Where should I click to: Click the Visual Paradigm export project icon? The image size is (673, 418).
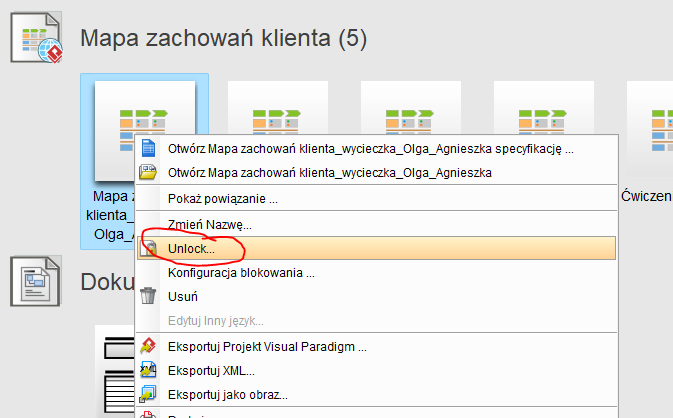[x=148, y=346]
